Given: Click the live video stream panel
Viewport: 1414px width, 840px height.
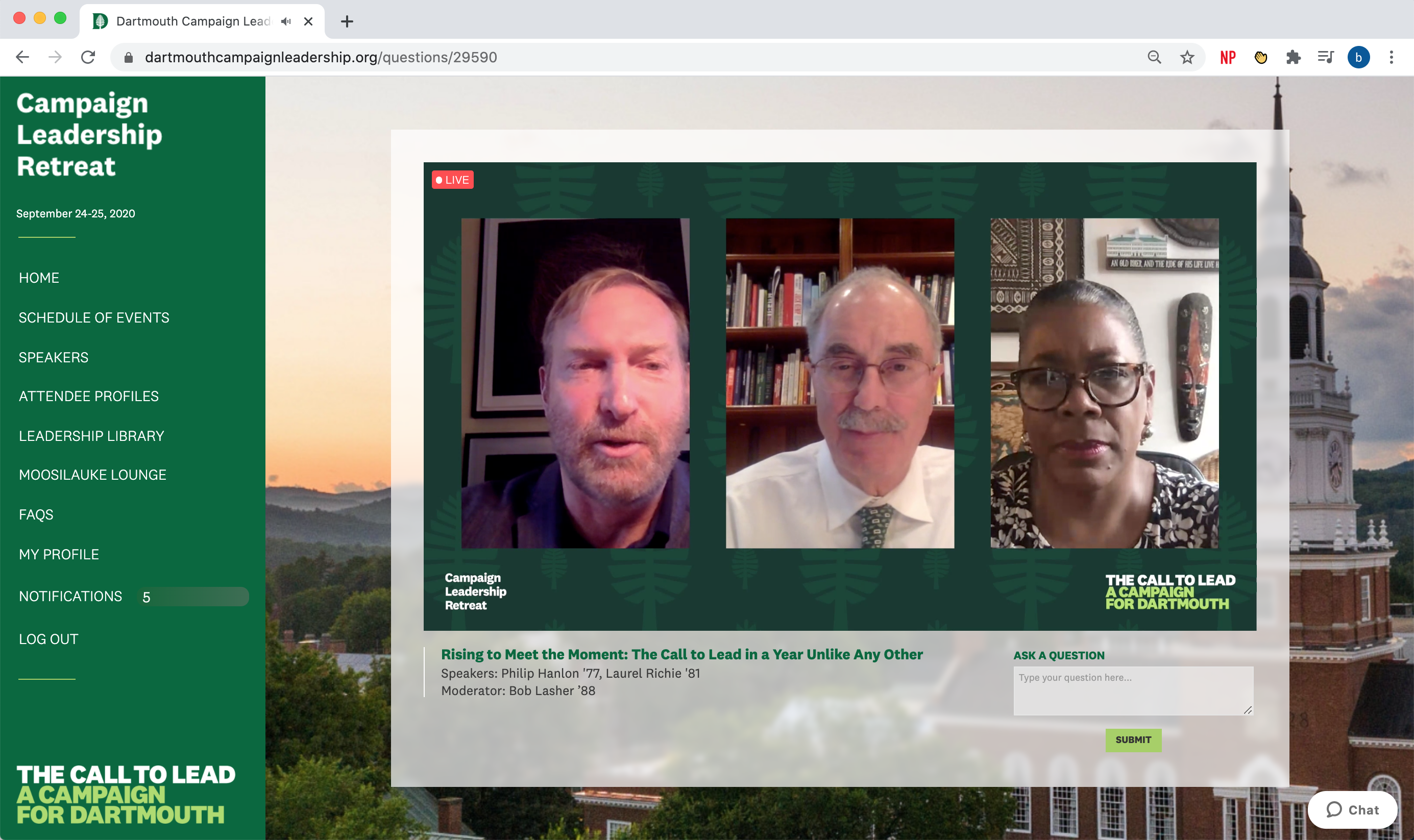Looking at the screenshot, I should [x=839, y=396].
